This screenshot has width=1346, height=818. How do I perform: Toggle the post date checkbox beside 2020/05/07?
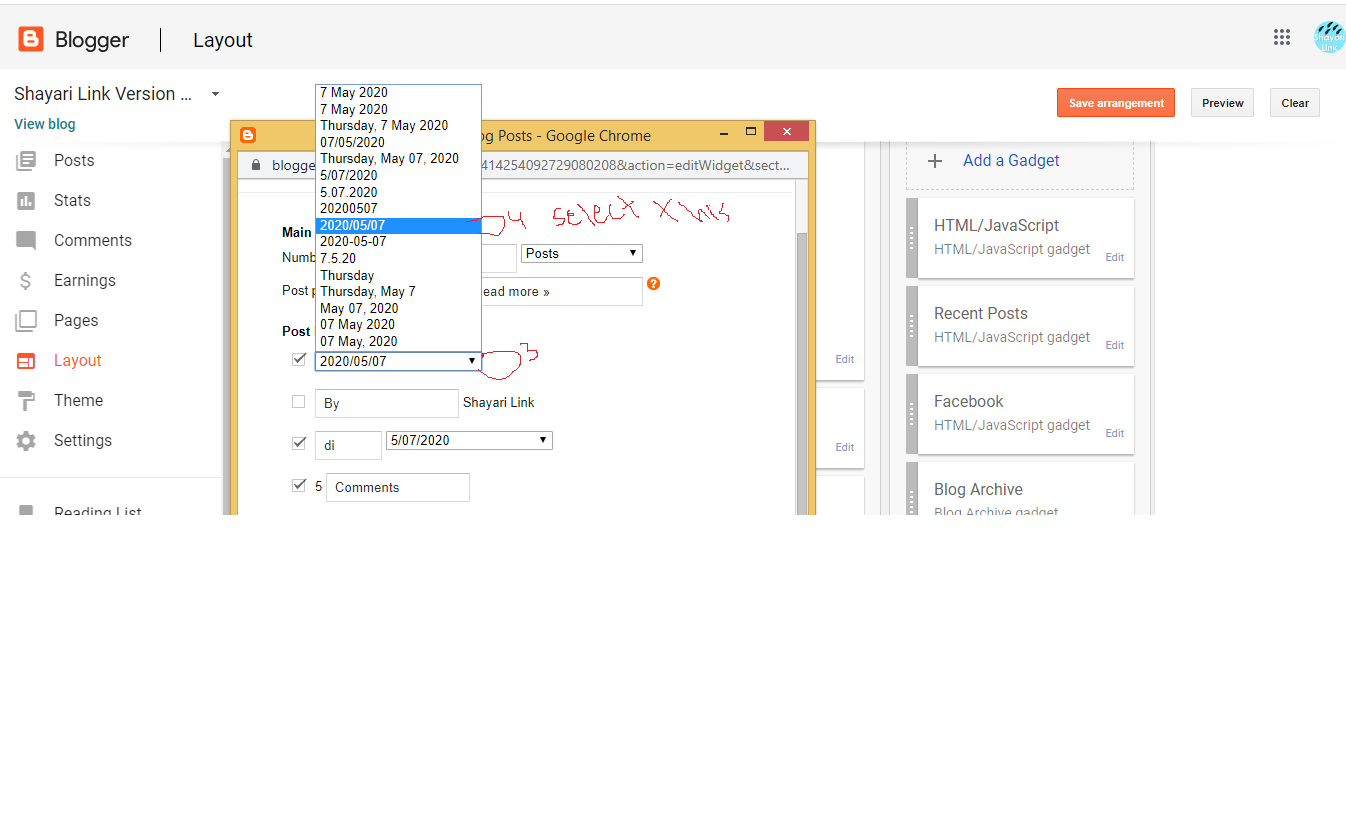(298, 360)
